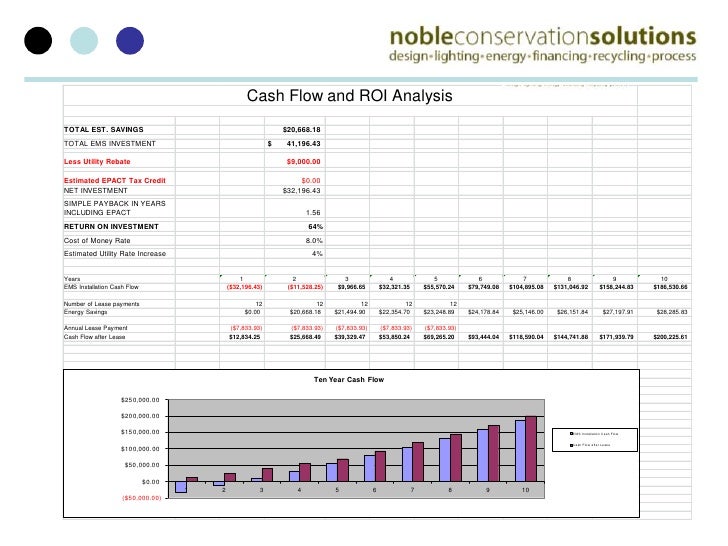
Task: Click the red 'Less Utility Rebate' label
Action: tap(97, 162)
